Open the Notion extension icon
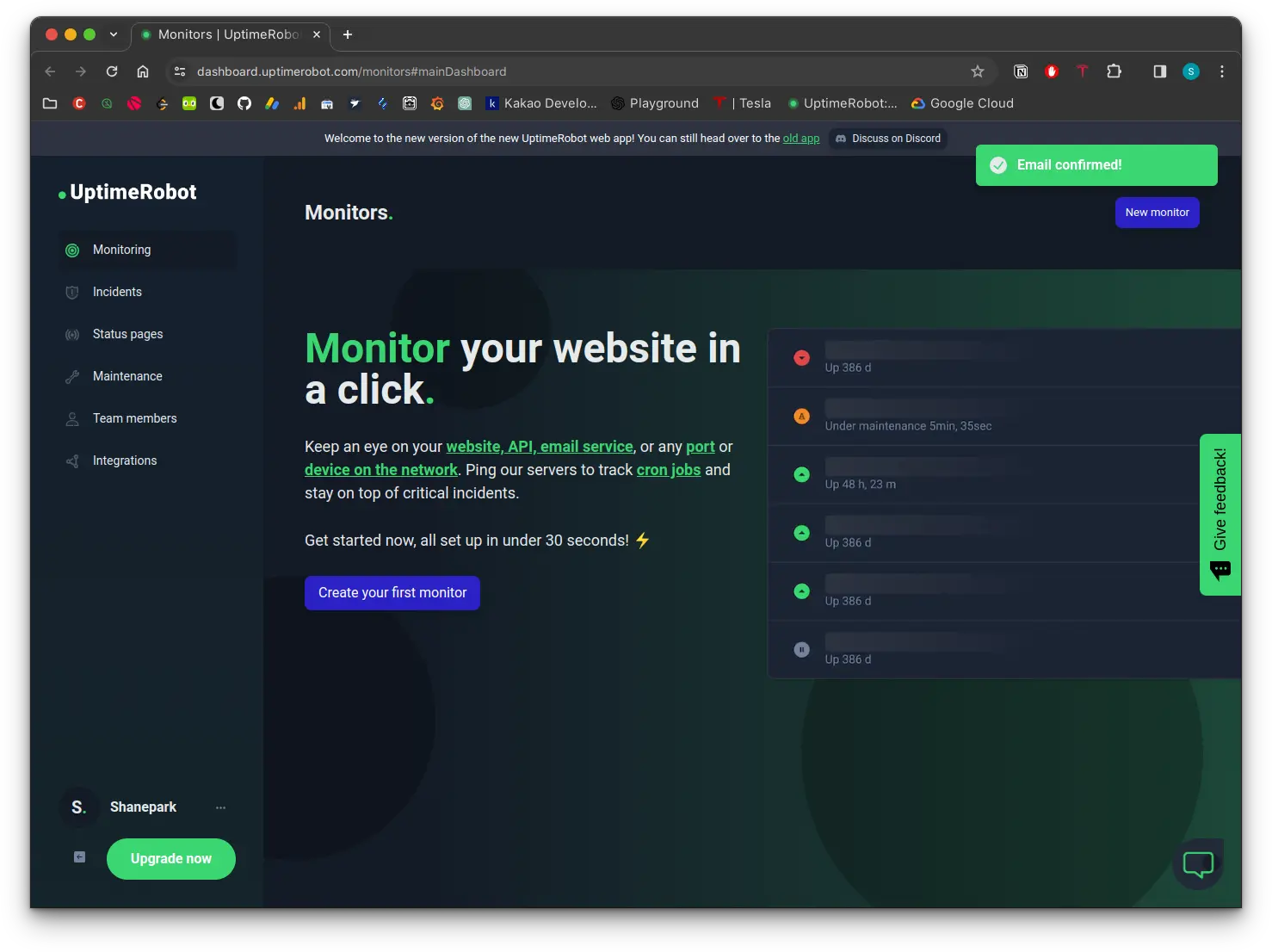 coord(1021,71)
